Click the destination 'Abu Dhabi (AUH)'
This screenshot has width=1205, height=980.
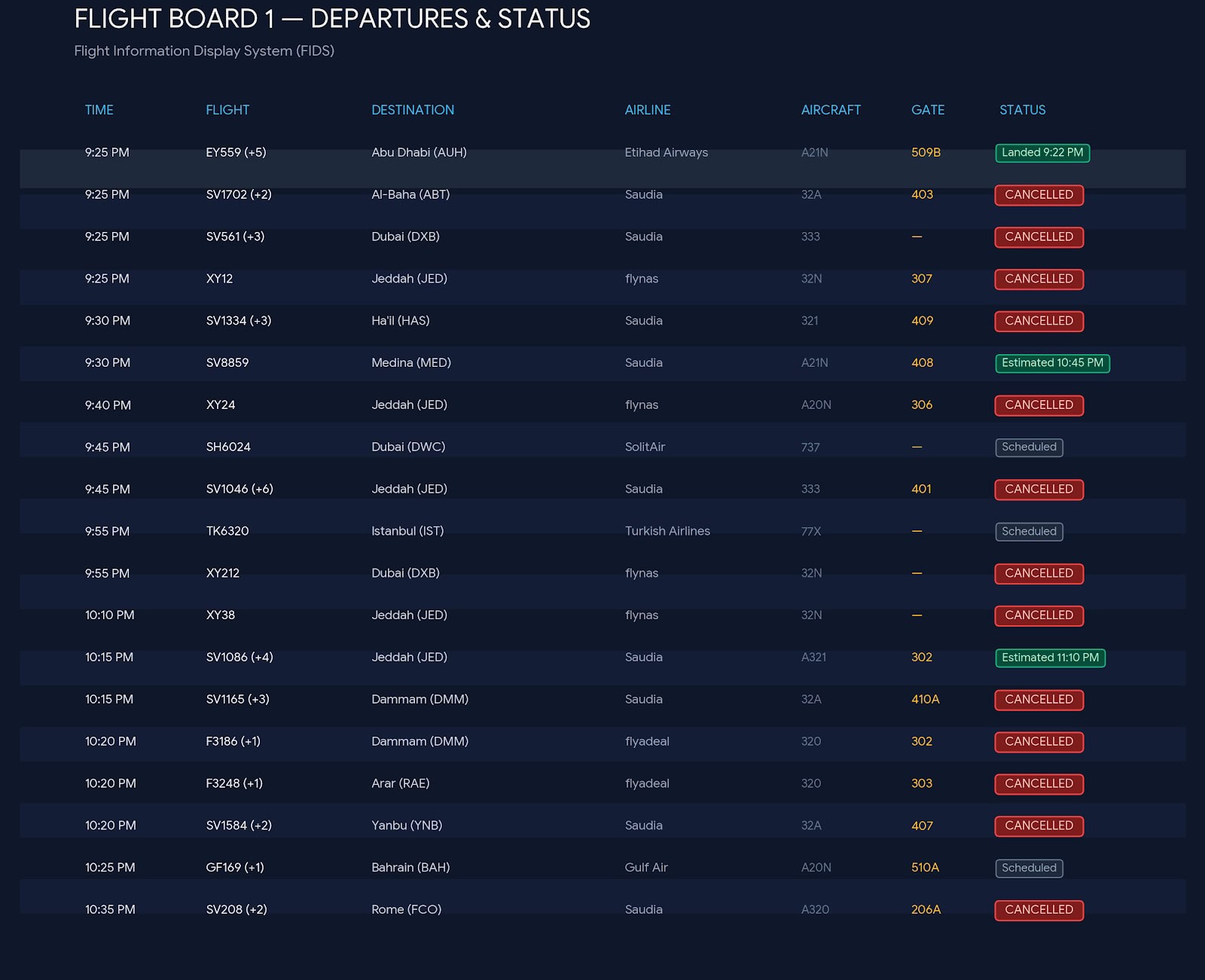click(419, 152)
